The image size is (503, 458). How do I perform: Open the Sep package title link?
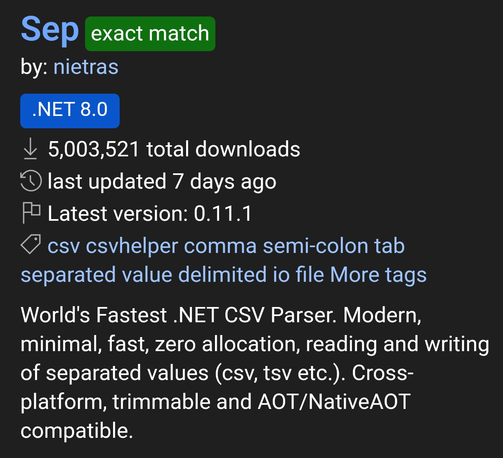[50, 30]
